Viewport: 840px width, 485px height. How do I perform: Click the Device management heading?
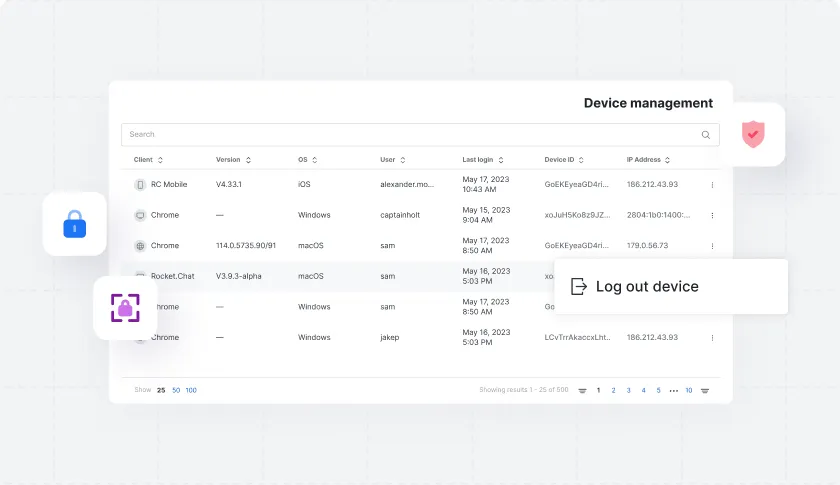point(648,103)
